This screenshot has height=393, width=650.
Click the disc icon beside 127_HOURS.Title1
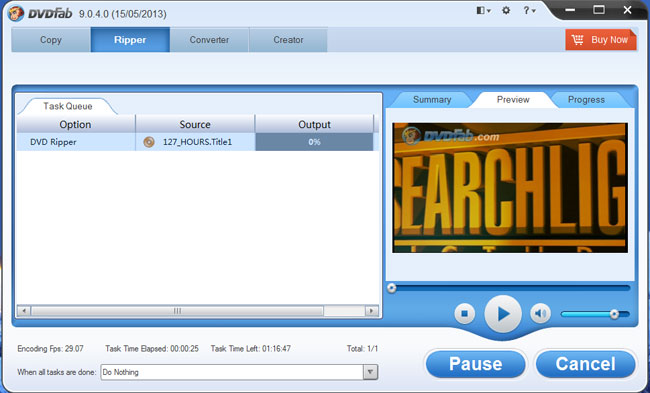[149, 142]
